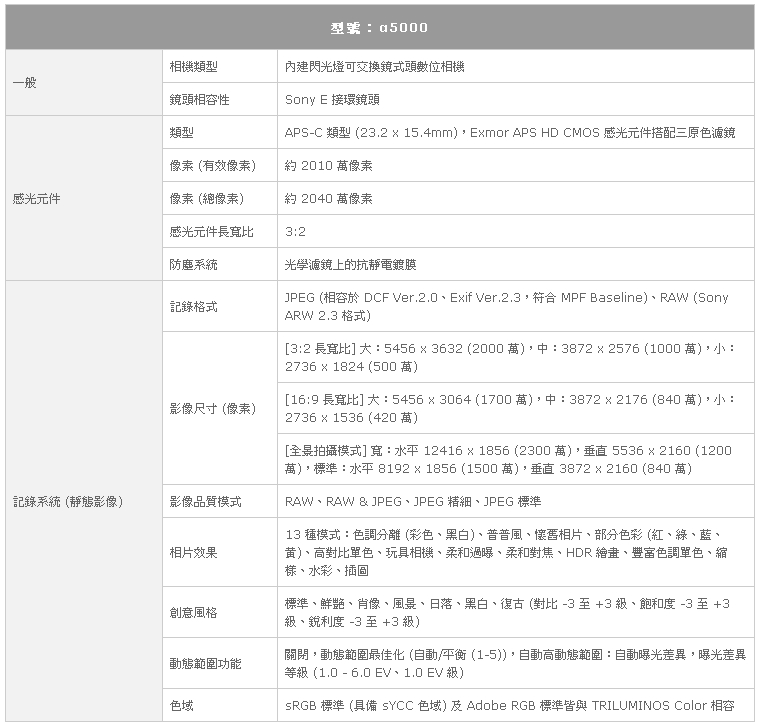Viewport: 757px width, 722px height.
Task: Click the 影像品質模式 label
Action: click(206, 501)
